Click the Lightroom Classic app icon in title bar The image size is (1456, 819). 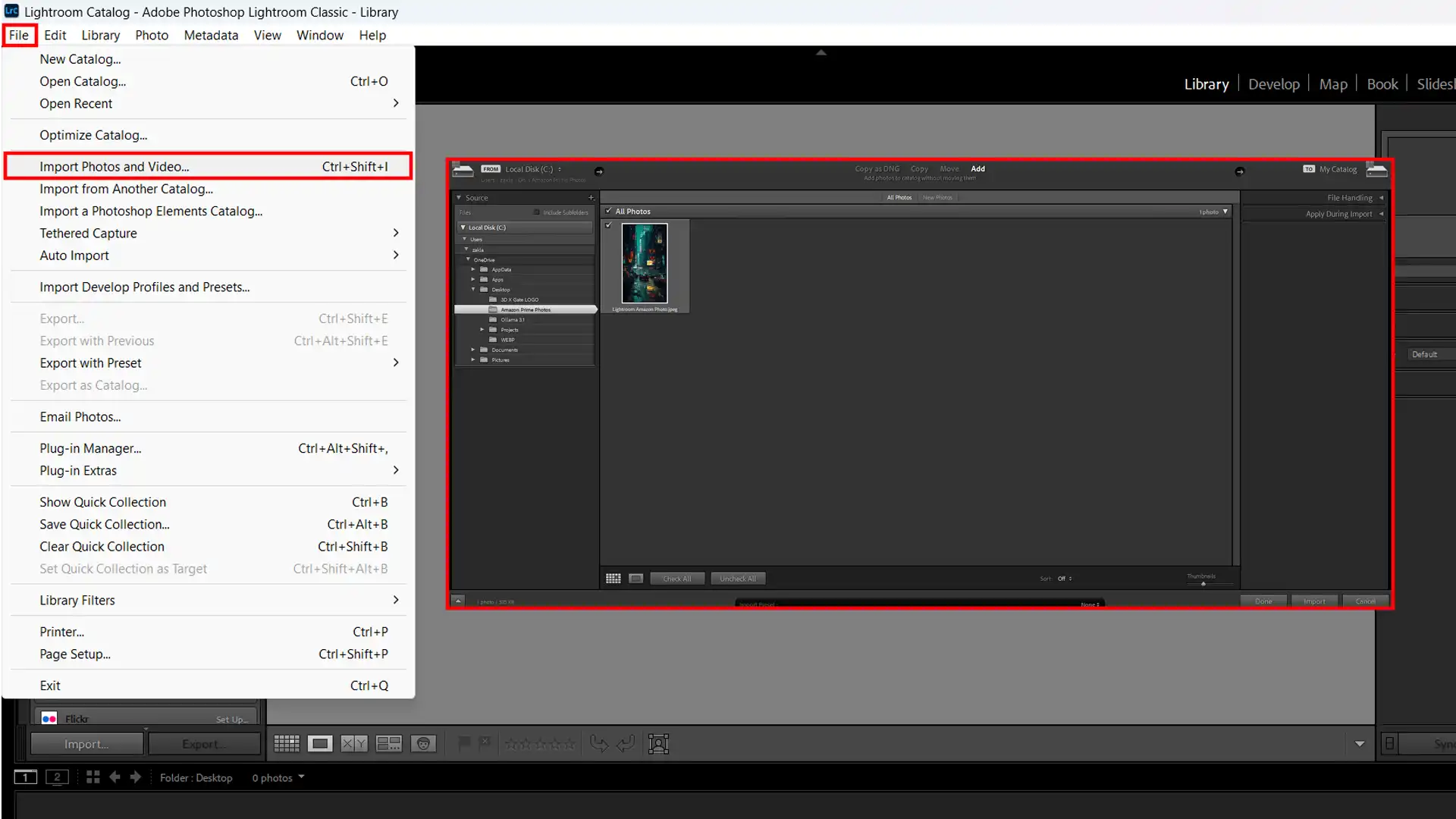point(11,11)
